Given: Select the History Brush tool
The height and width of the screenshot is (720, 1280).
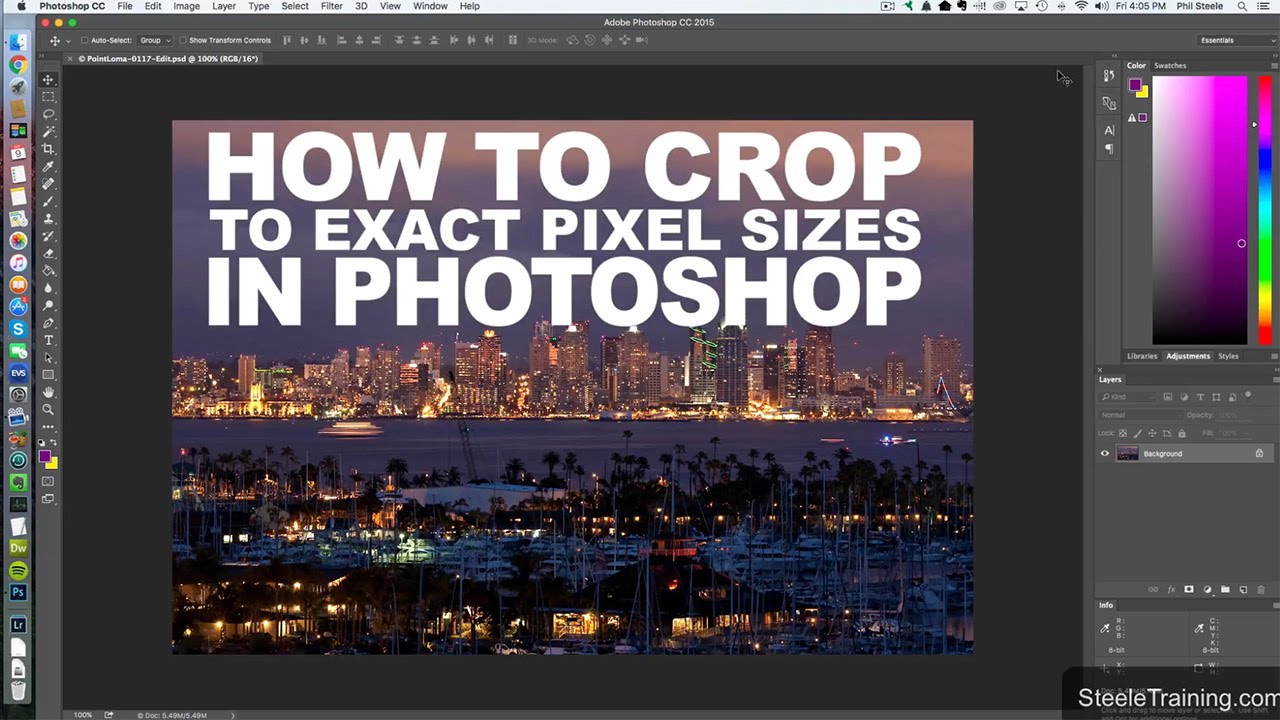Looking at the screenshot, I should [x=48, y=236].
